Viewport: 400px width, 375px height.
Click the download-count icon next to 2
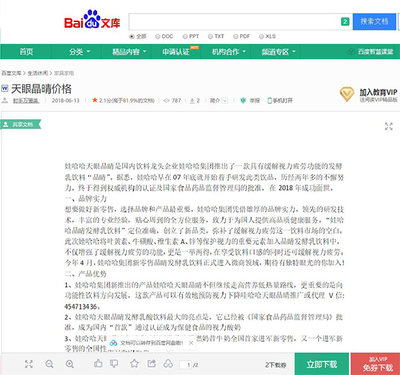192,100
